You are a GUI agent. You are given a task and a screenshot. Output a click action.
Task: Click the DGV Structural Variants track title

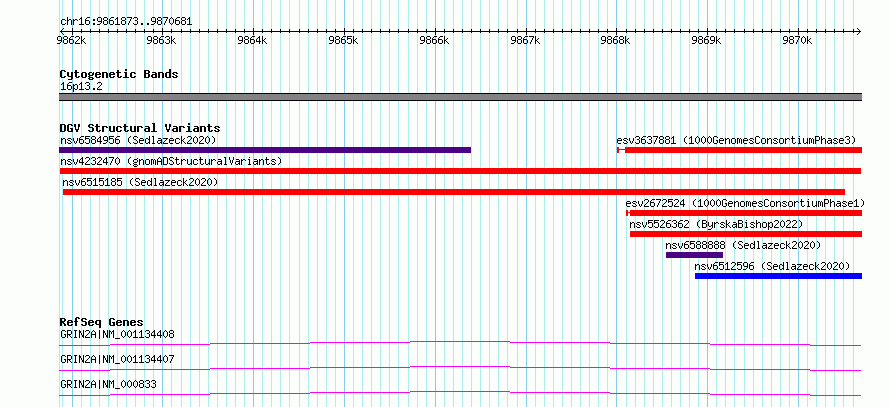(x=140, y=128)
